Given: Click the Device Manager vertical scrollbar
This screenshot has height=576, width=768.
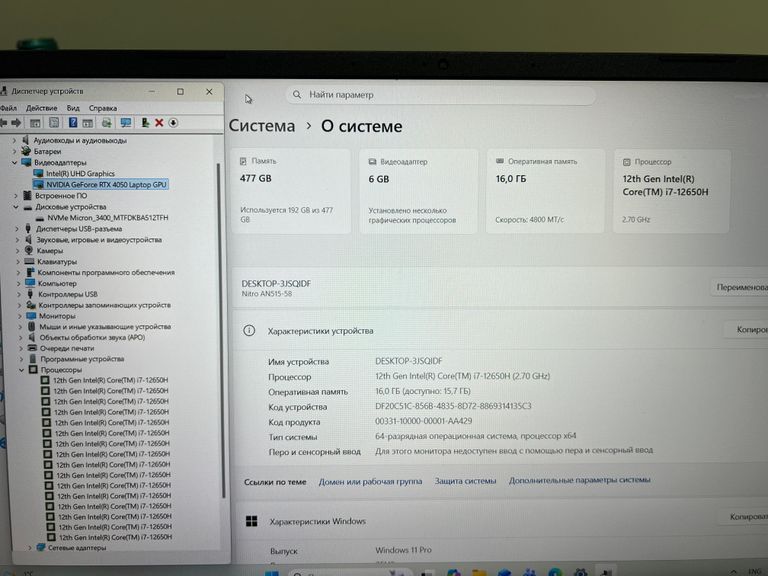Looking at the screenshot, I should 220,331.
